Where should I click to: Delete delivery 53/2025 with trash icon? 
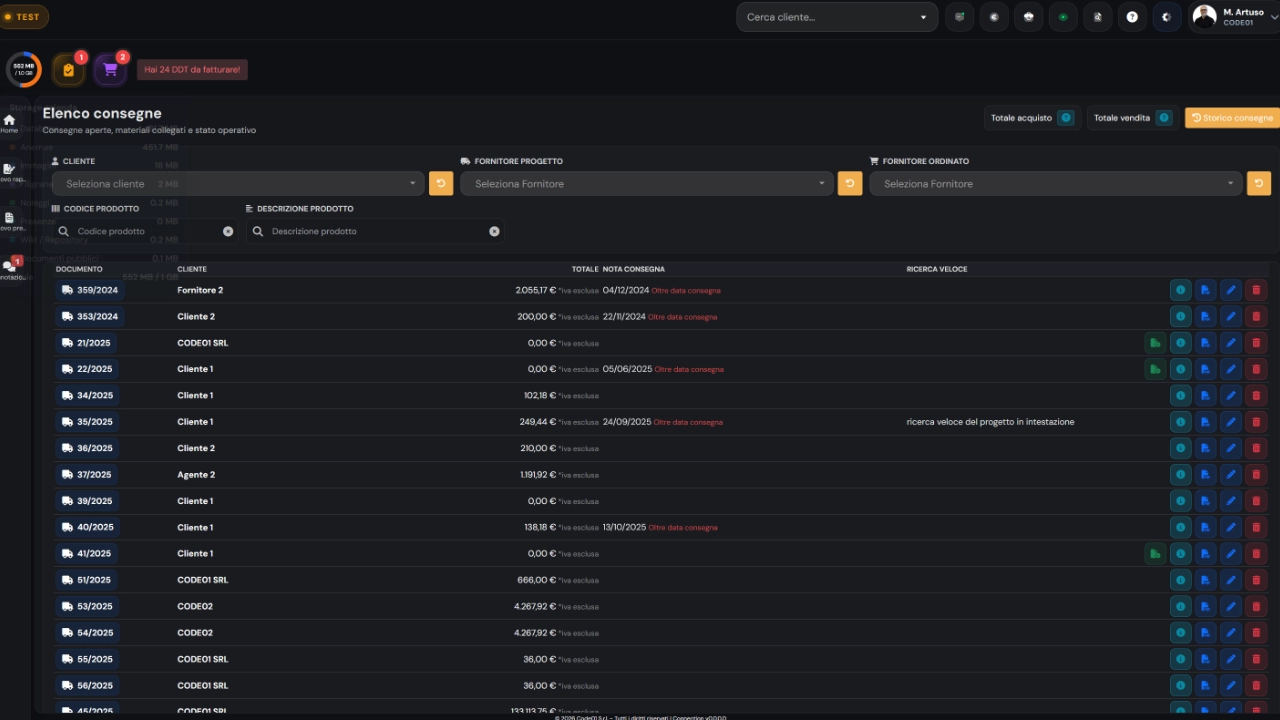(1257, 606)
